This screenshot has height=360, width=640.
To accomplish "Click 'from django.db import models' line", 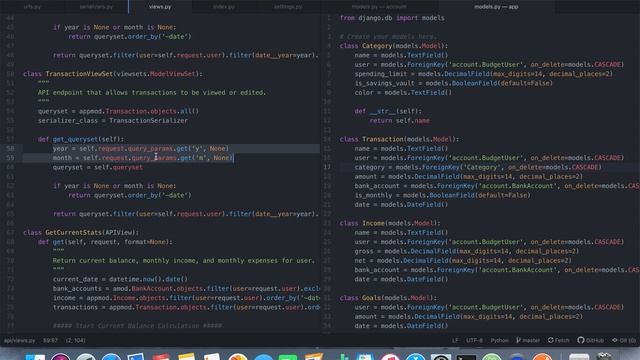I will 392,18.
